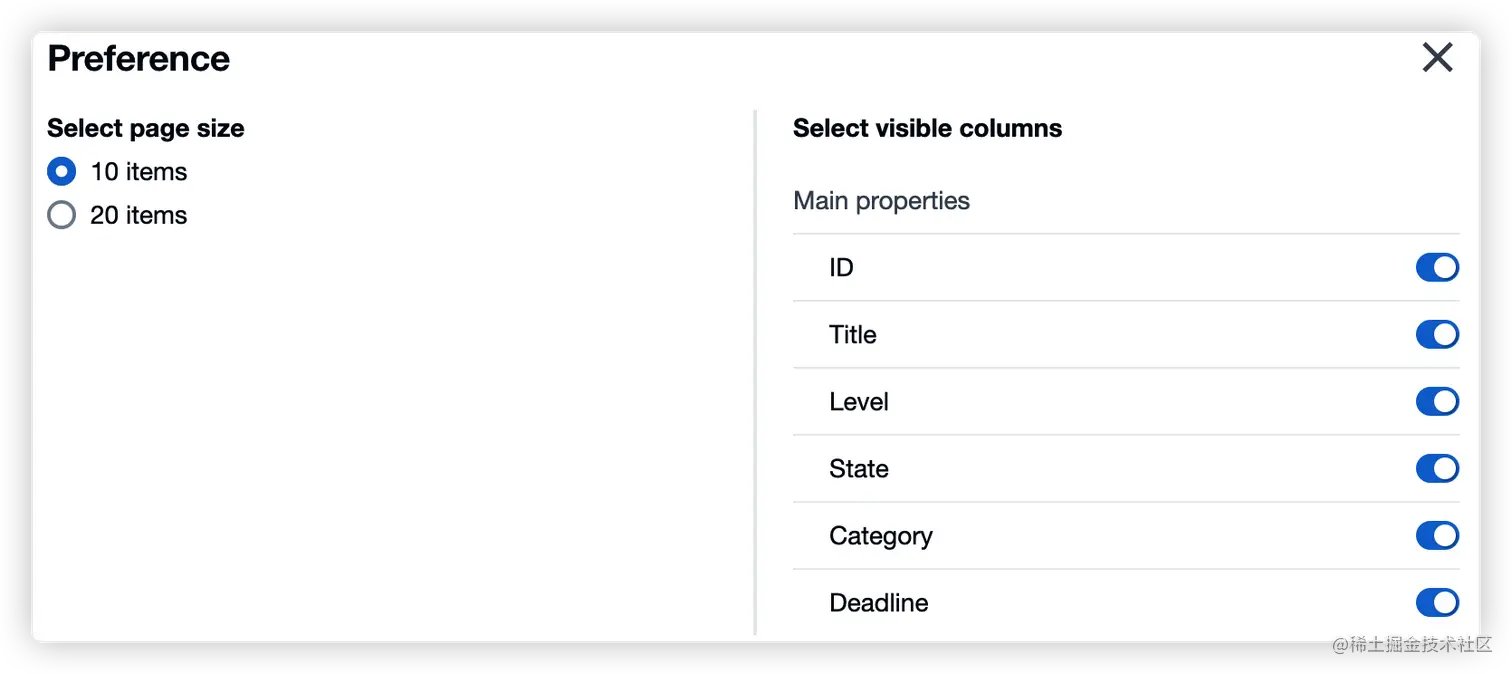Select the 10 items radio button
Viewport: 1512px width, 674px height.
pos(61,172)
